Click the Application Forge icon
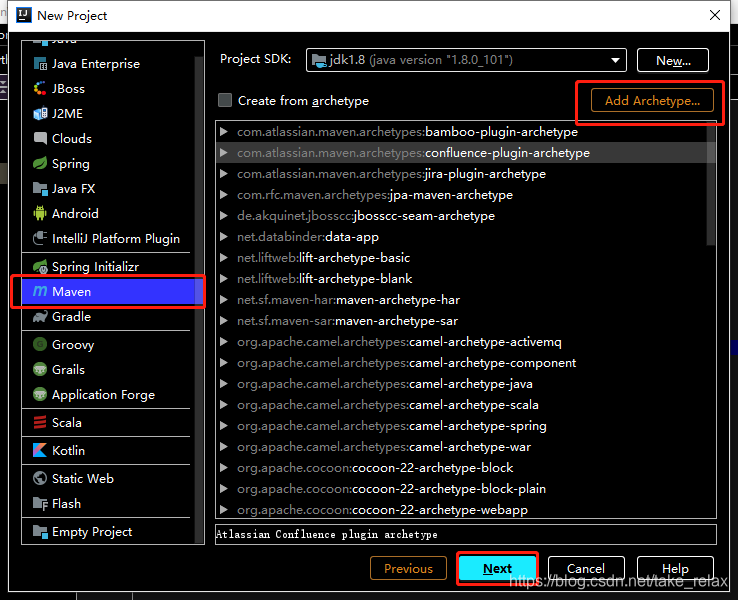 click(40, 394)
